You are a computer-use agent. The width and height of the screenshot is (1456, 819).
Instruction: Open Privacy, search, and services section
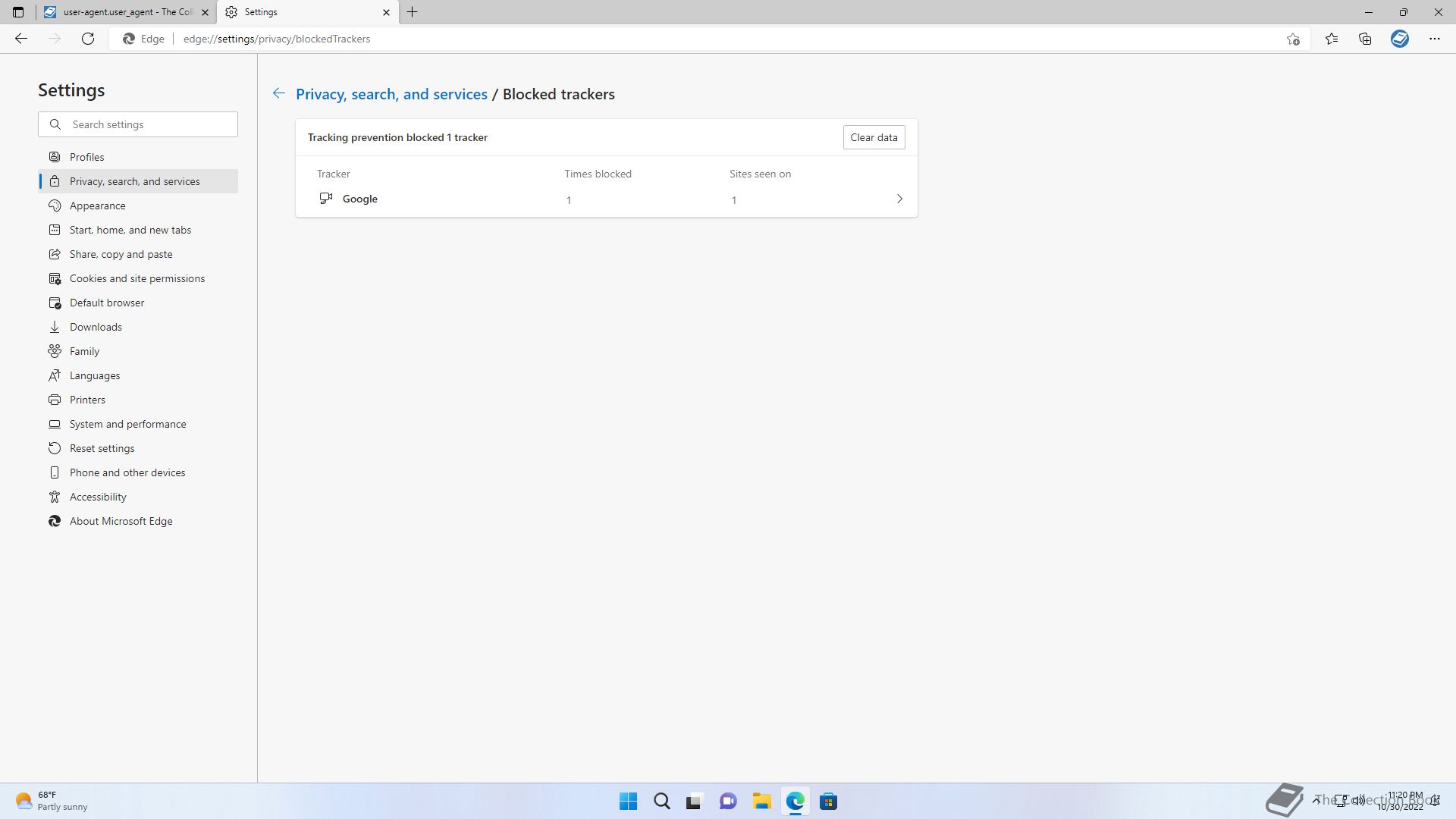(138, 181)
